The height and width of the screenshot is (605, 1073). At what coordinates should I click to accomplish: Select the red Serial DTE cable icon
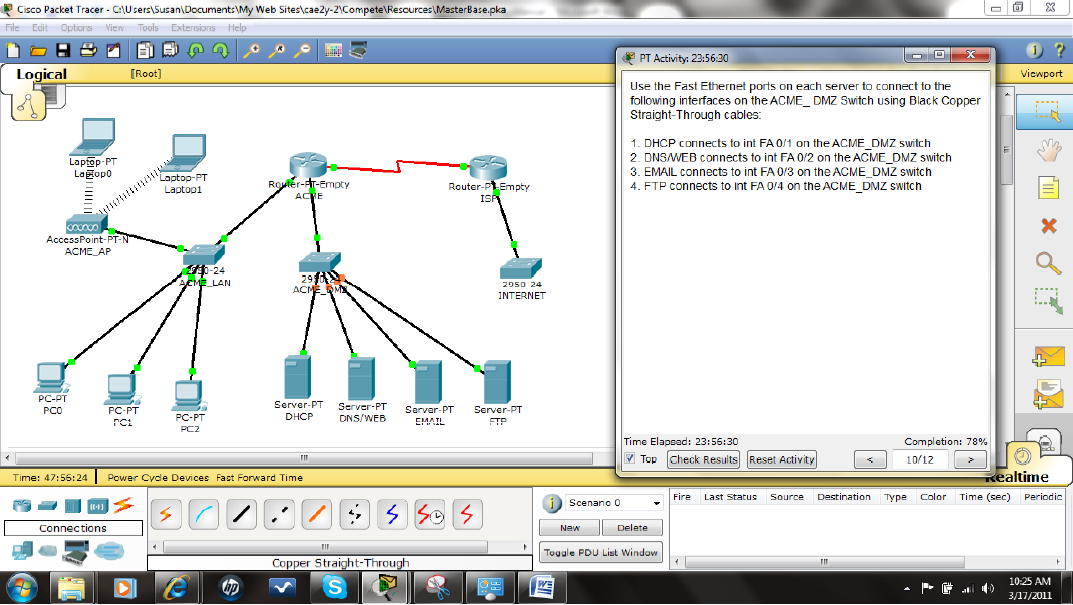[x=467, y=515]
